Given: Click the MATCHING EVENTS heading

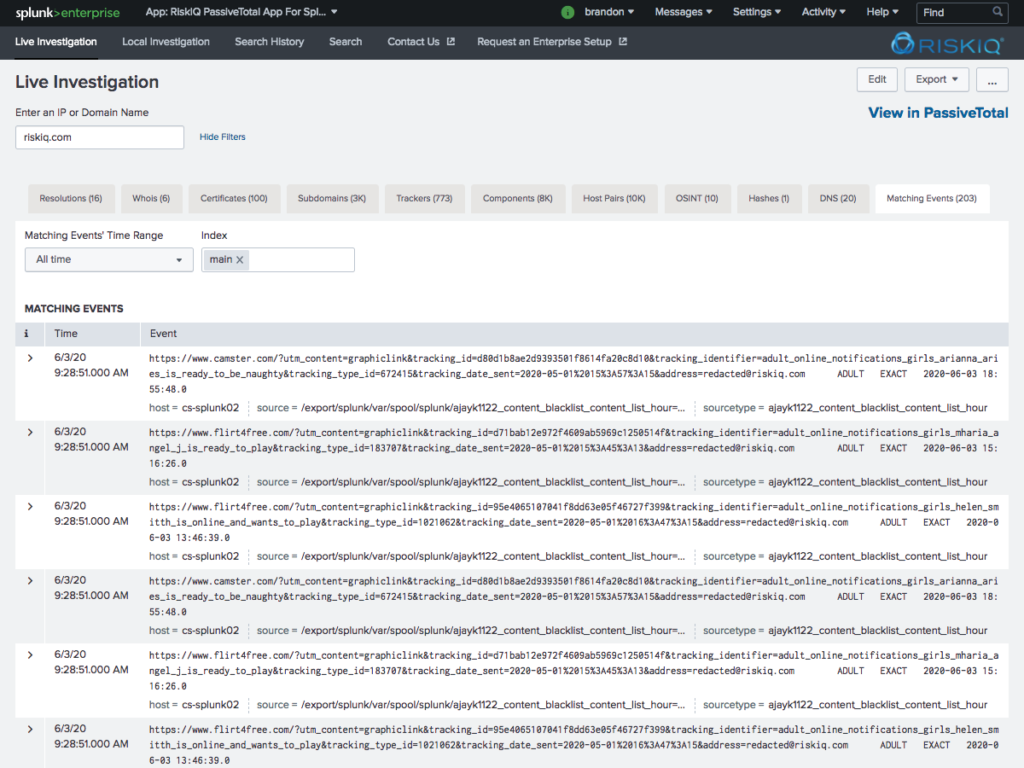Looking at the screenshot, I should tap(74, 309).
